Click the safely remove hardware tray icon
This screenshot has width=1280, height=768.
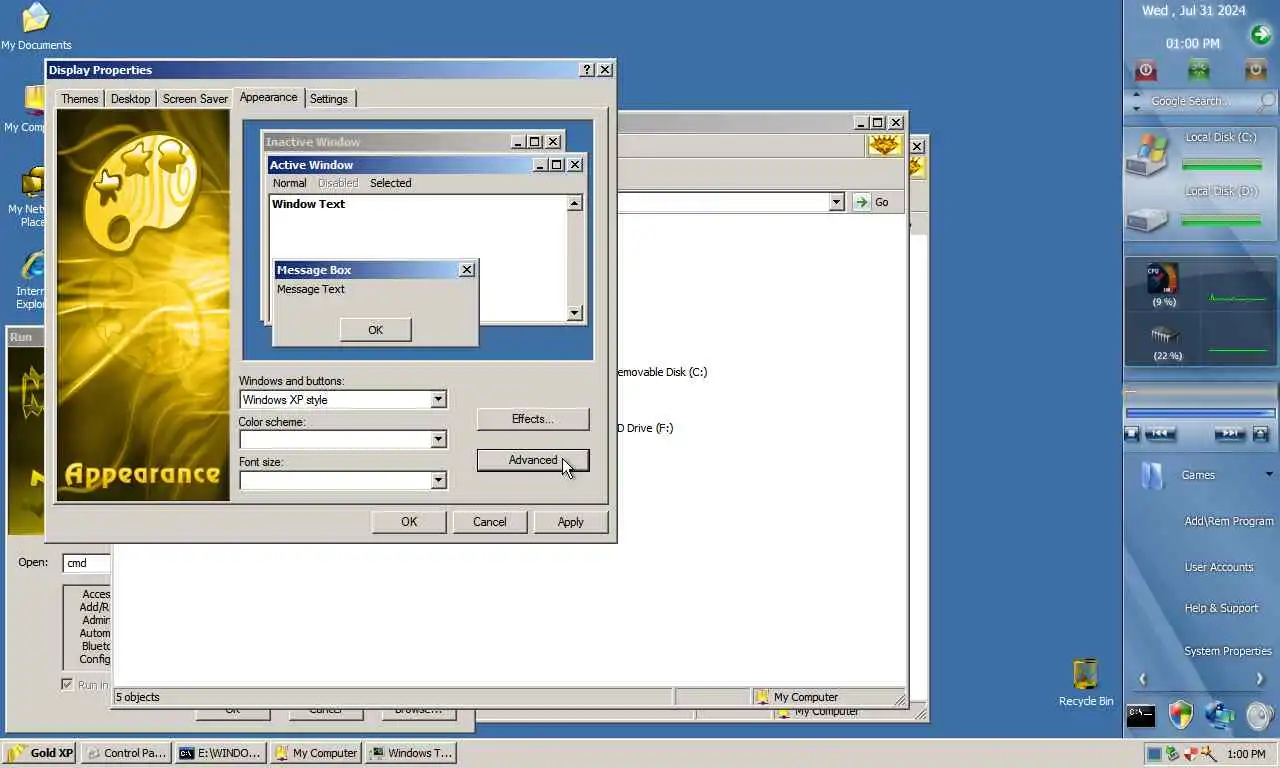1172,754
